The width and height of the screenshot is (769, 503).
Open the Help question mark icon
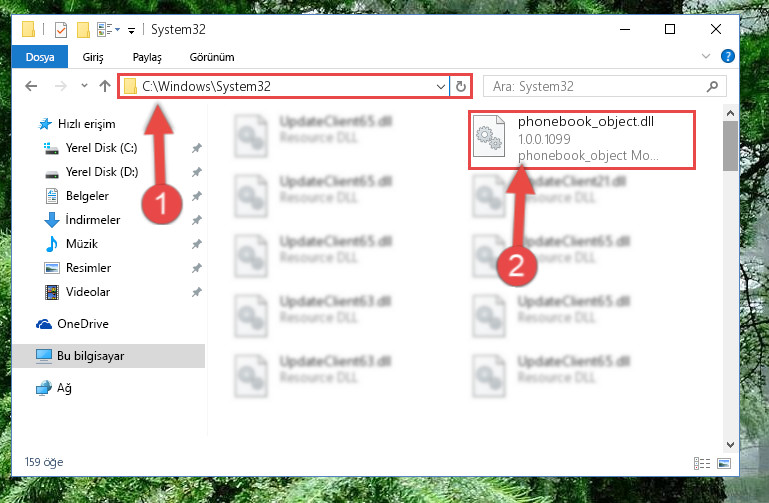(x=727, y=56)
